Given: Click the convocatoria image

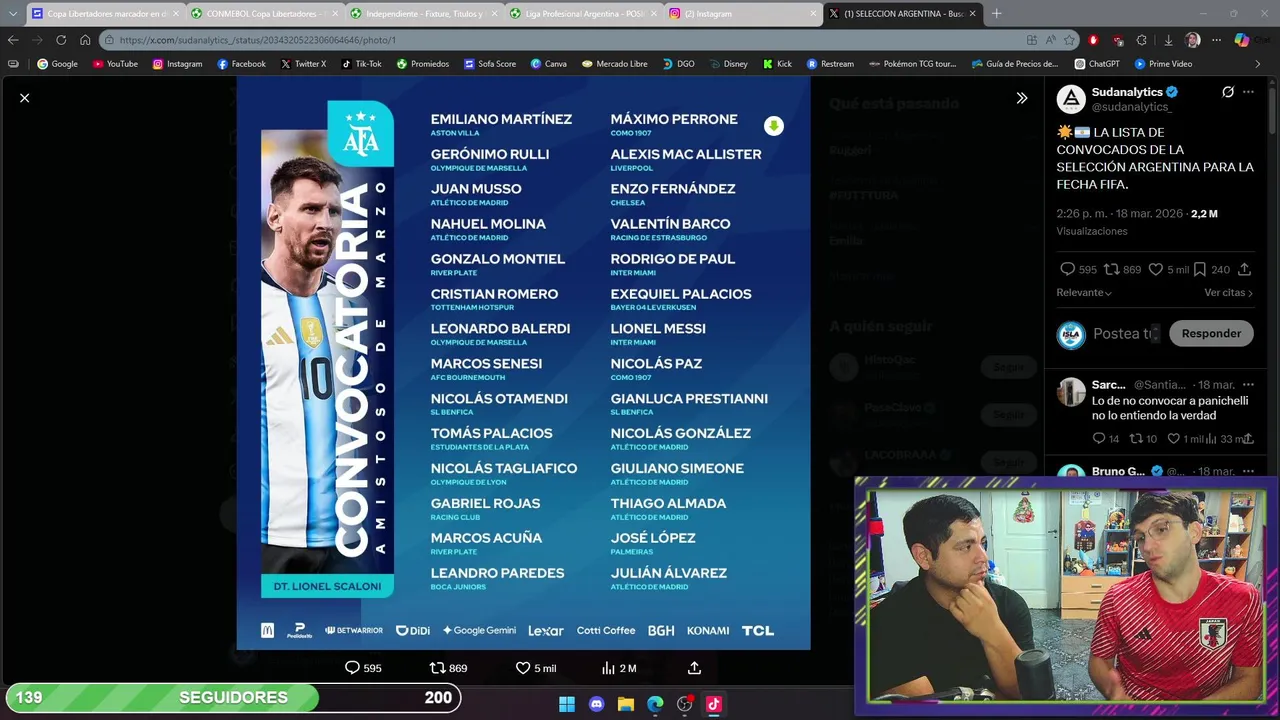Looking at the screenshot, I should point(523,365).
